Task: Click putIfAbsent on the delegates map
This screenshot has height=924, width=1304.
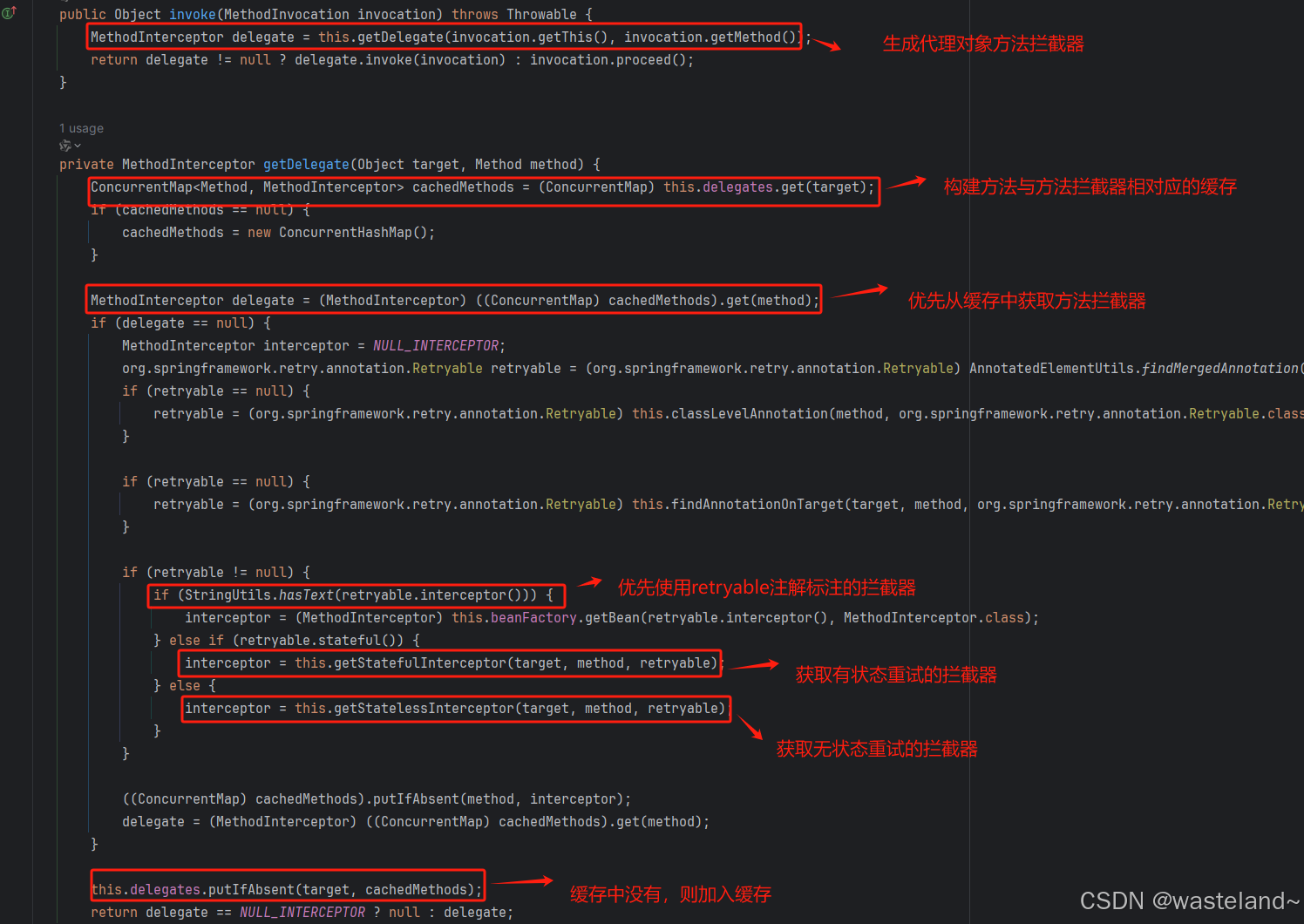Action: (252, 888)
